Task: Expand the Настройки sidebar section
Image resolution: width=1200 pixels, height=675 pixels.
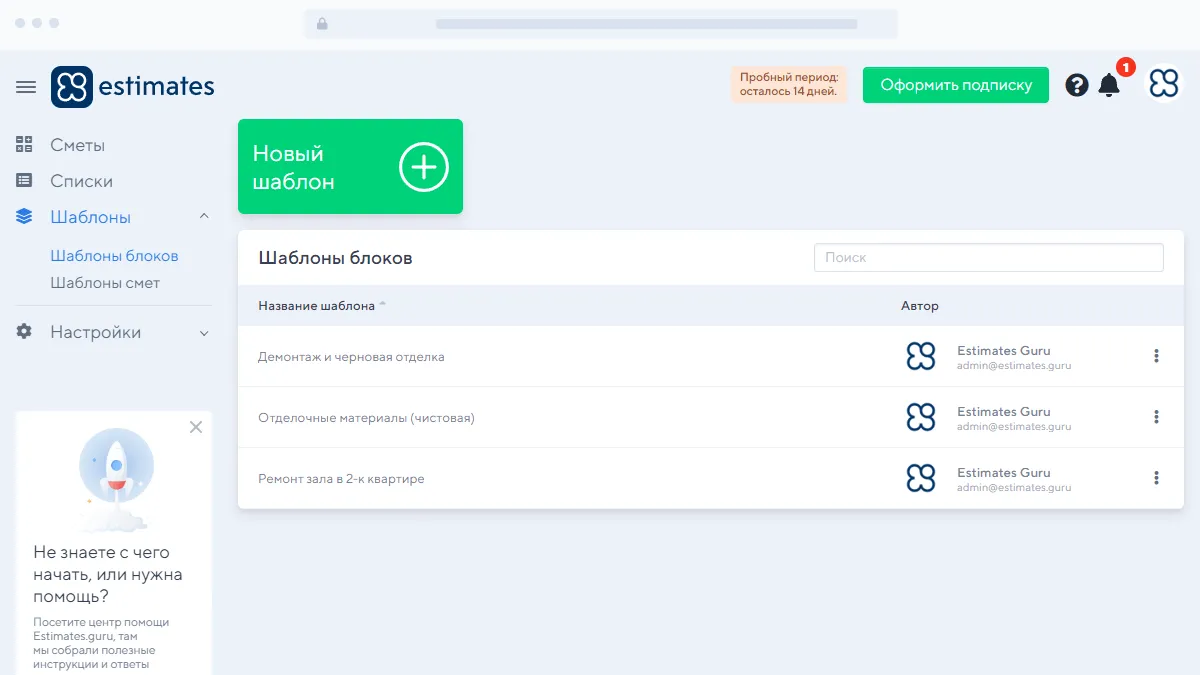Action: pyautogui.click(x=204, y=333)
